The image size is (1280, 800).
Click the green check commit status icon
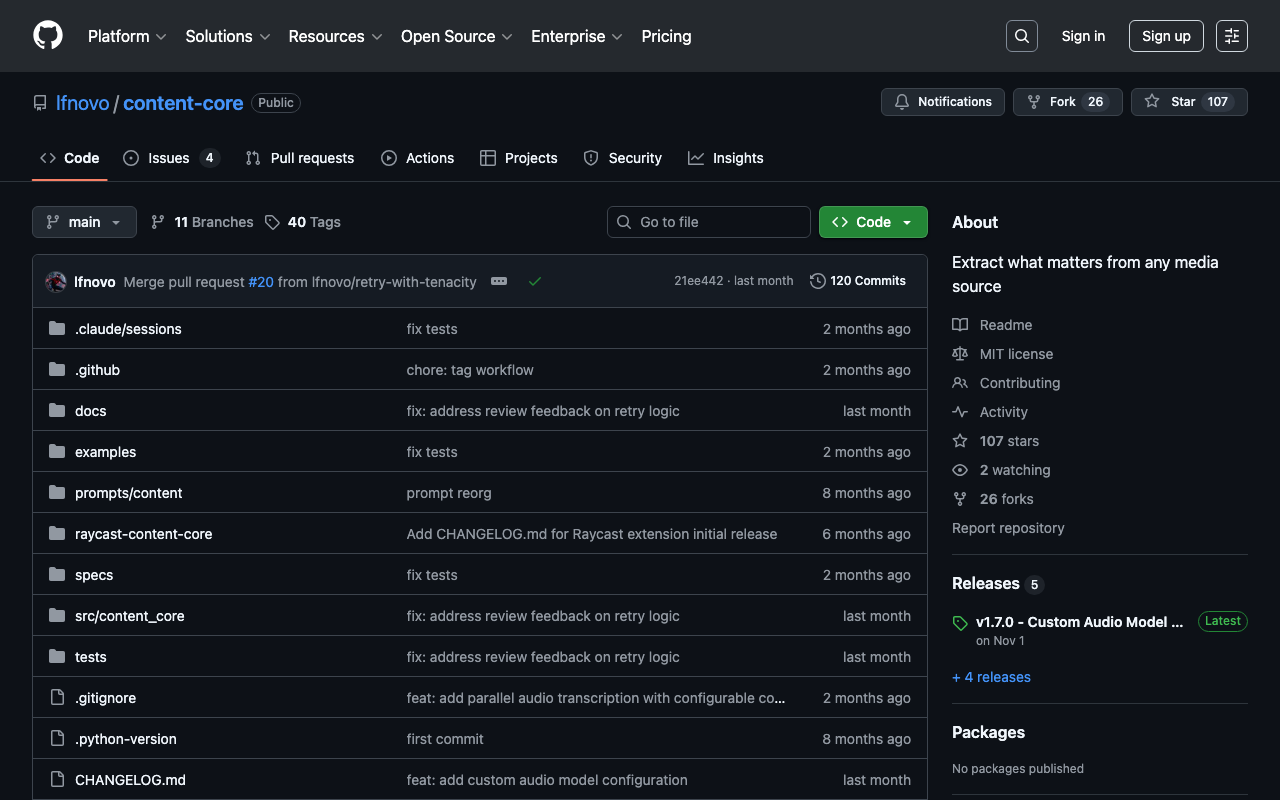point(535,282)
